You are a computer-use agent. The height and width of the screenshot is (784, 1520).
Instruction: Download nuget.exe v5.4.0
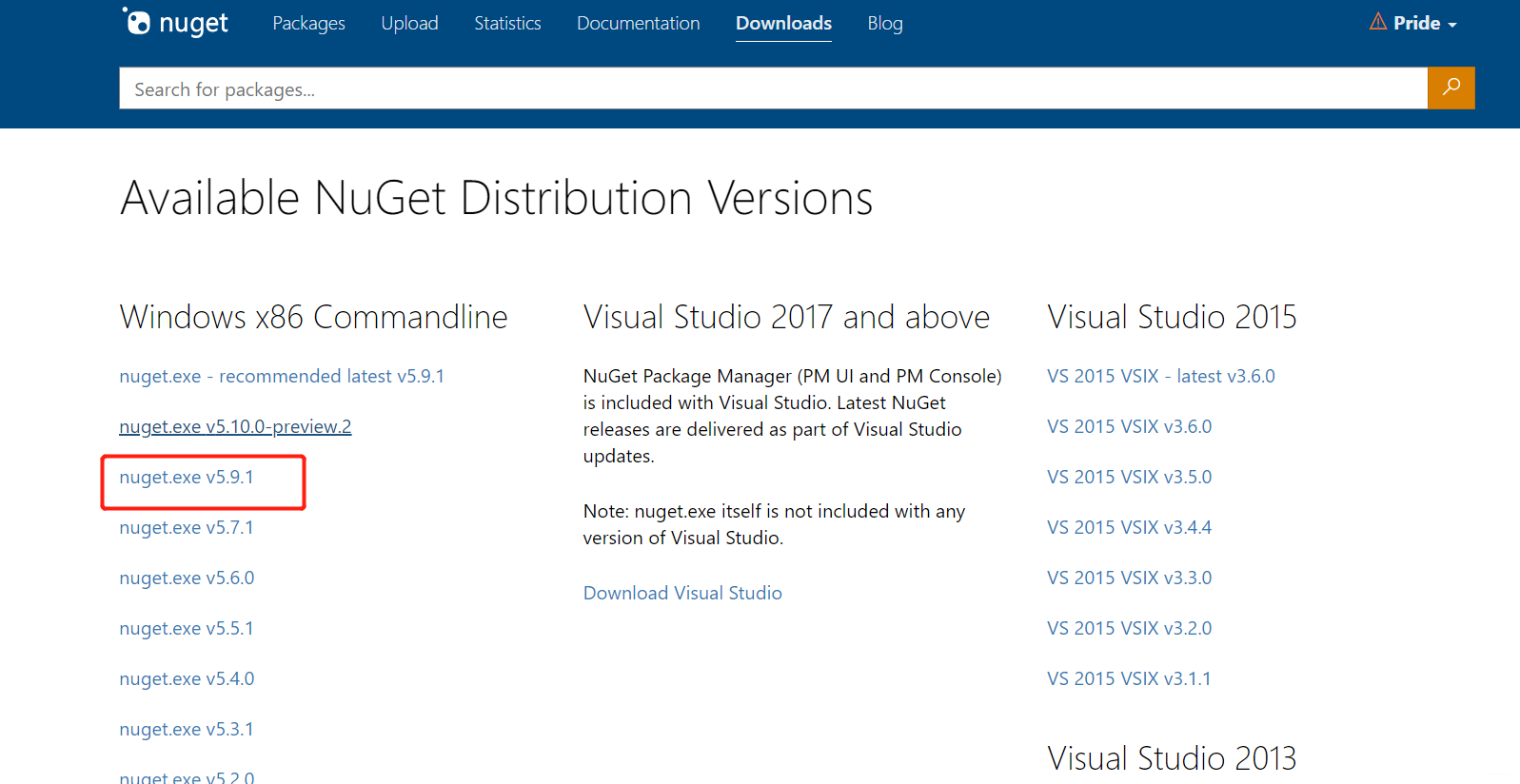click(x=187, y=678)
